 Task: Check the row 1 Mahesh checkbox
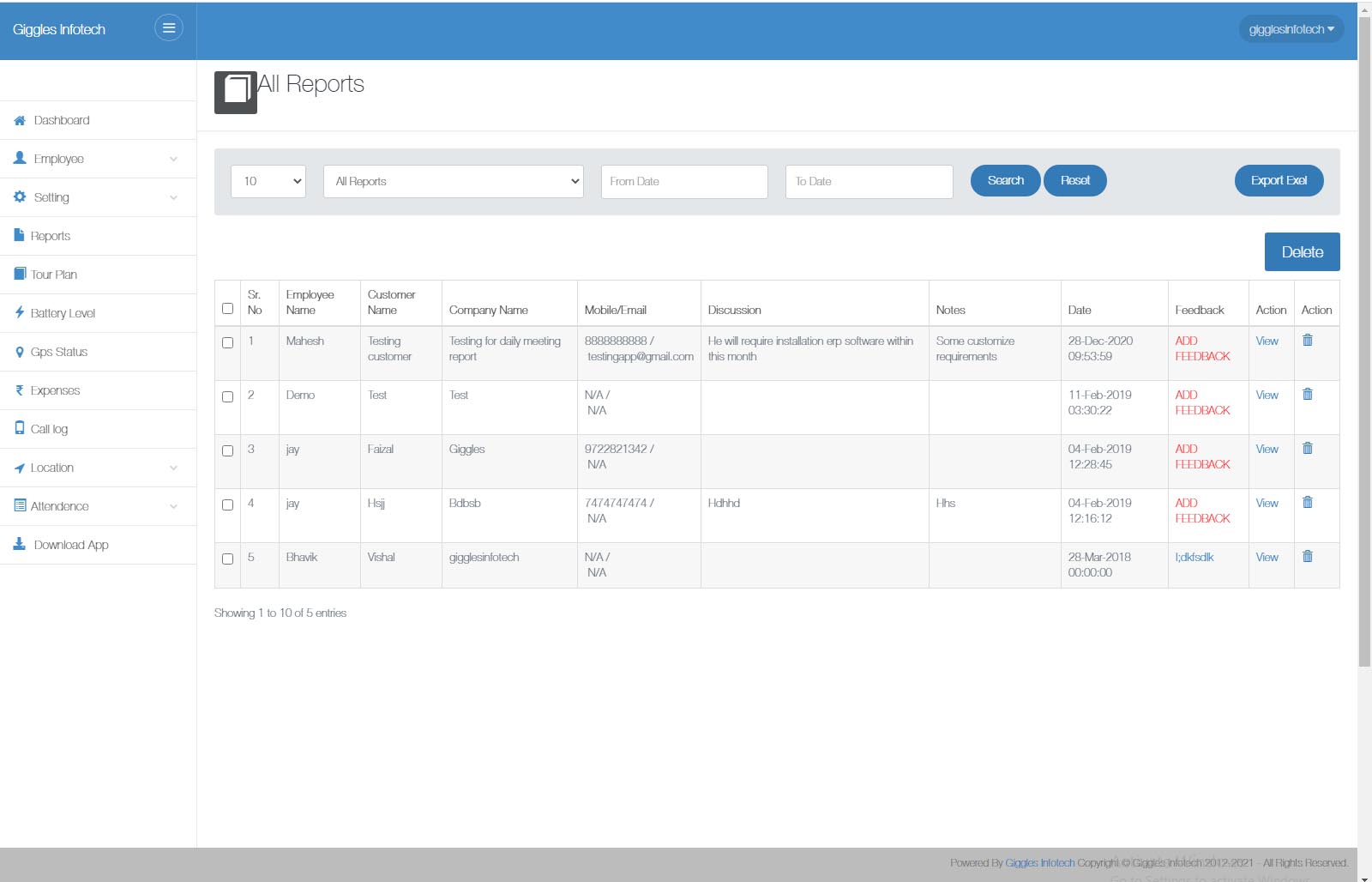(227, 342)
